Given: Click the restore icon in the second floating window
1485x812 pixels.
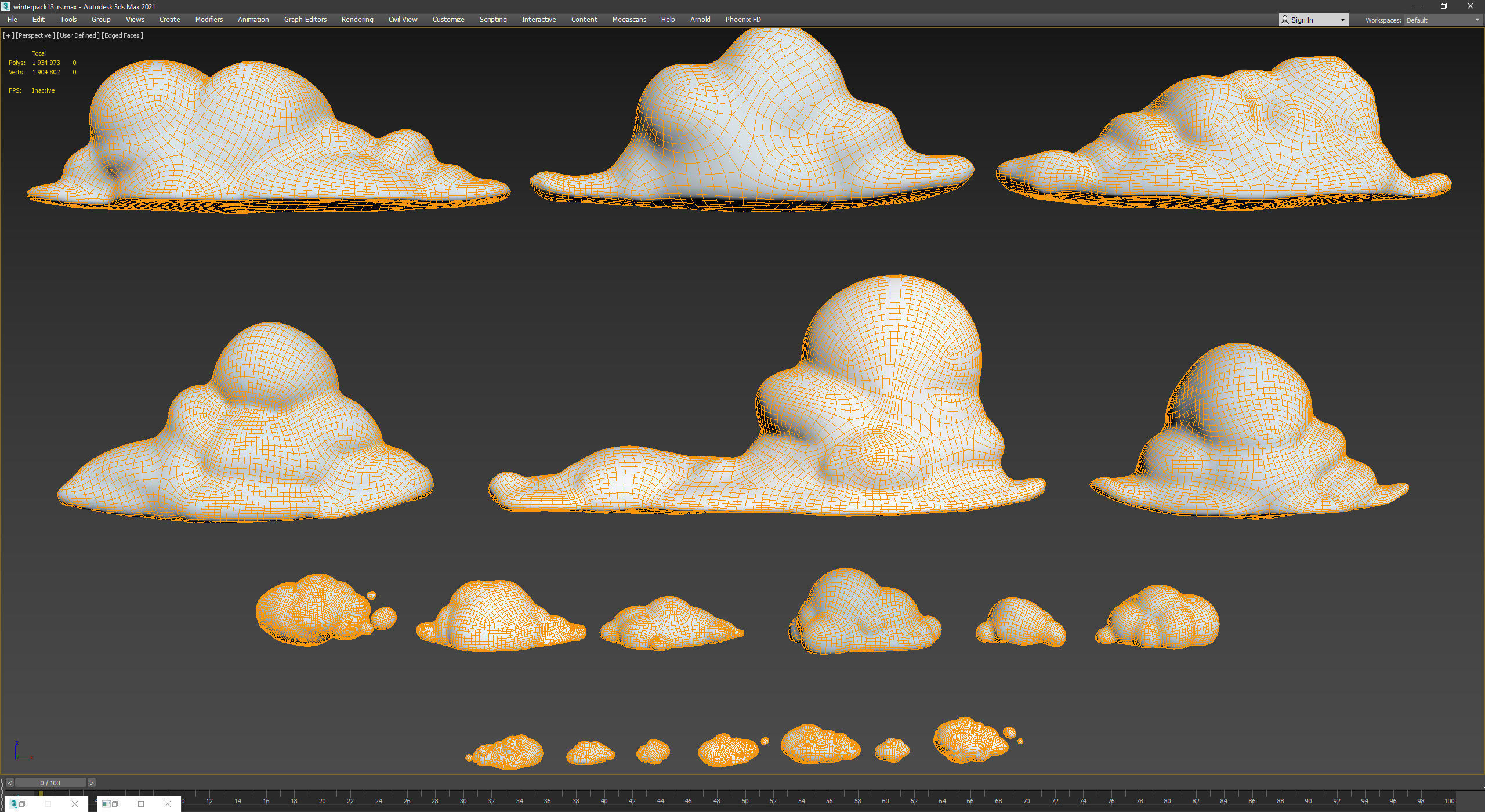Looking at the screenshot, I should [115, 804].
